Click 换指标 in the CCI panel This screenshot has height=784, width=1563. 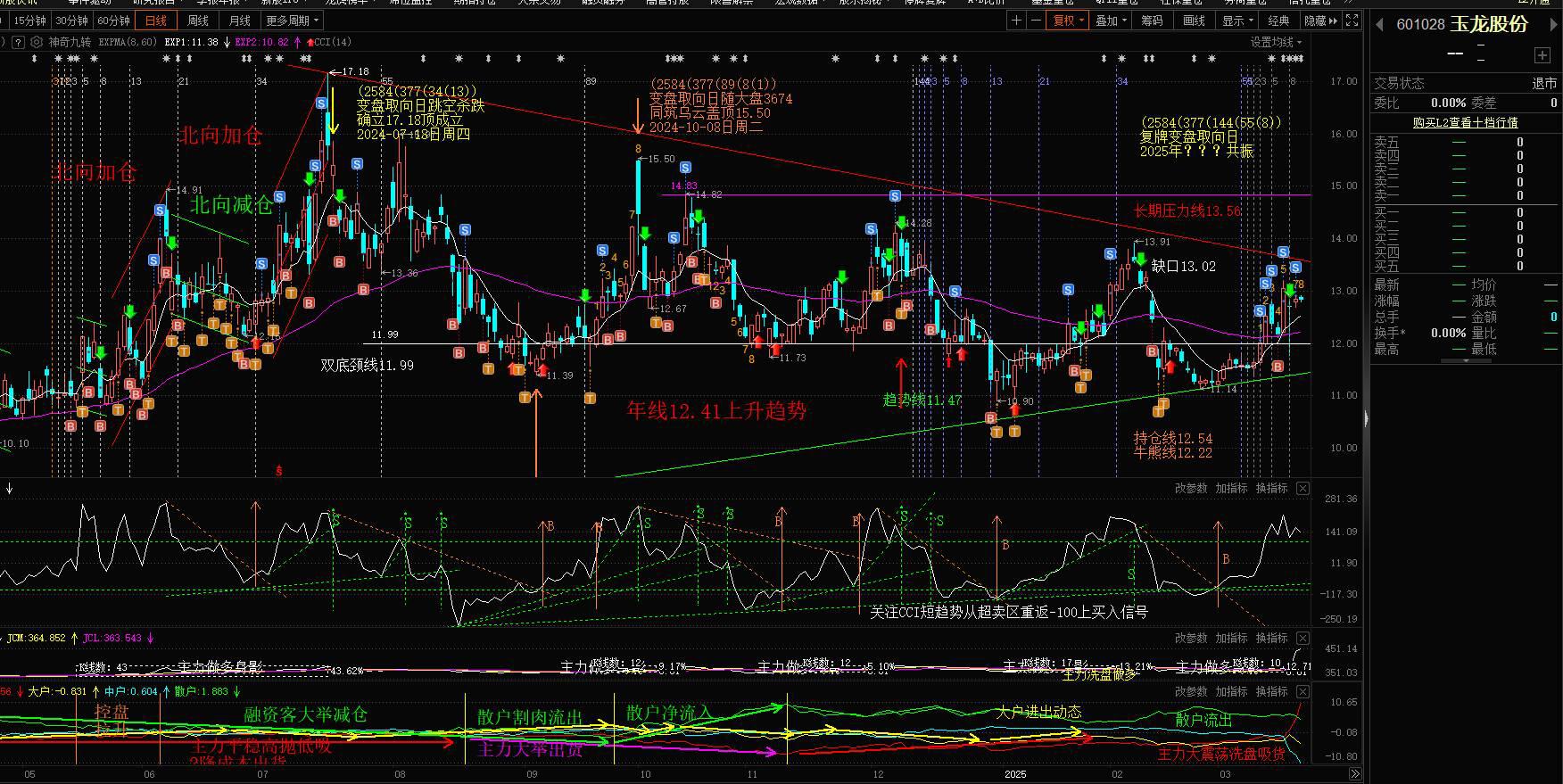click(1272, 488)
